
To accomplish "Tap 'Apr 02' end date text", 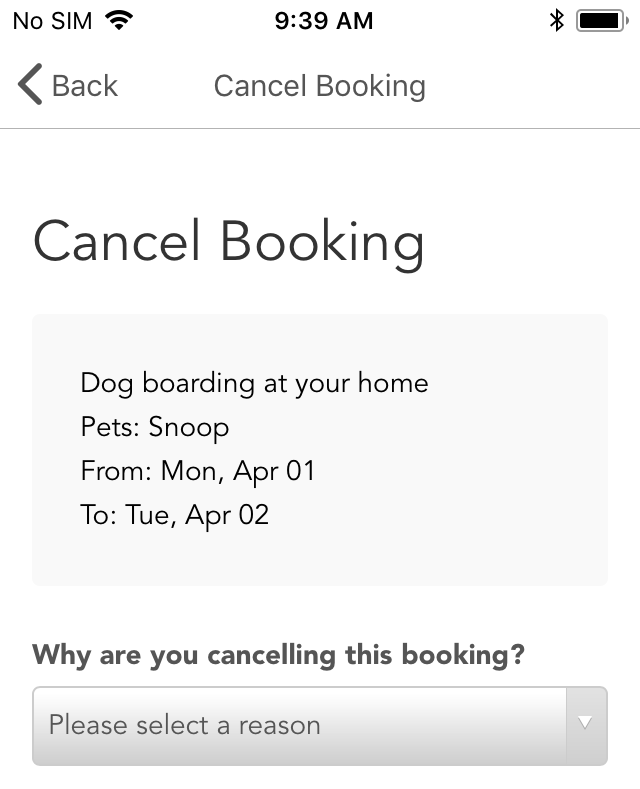I will click(x=227, y=516).
